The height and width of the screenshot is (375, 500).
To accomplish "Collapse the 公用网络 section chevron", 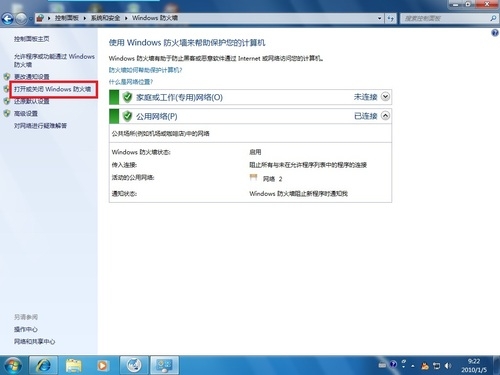I will pyautogui.click(x=385, y=116).
